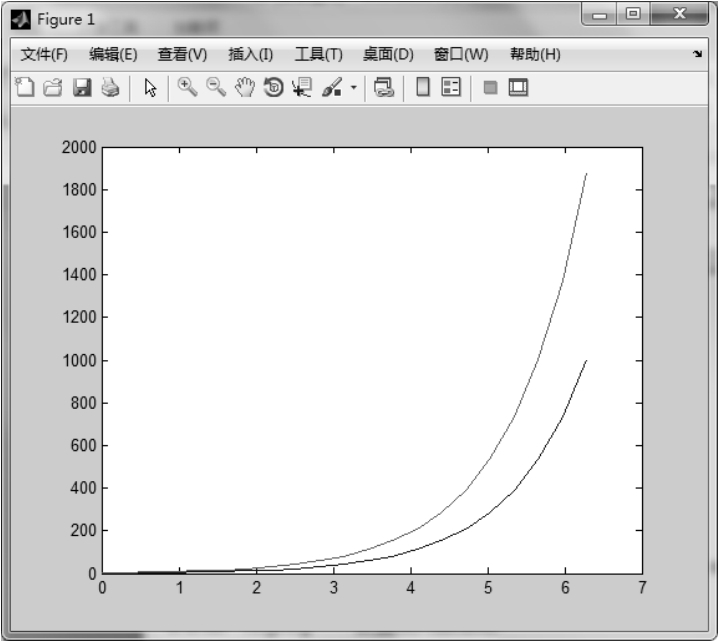Open the 文件(F) menu
Screen dimensions: 718x641
(44, 54)
